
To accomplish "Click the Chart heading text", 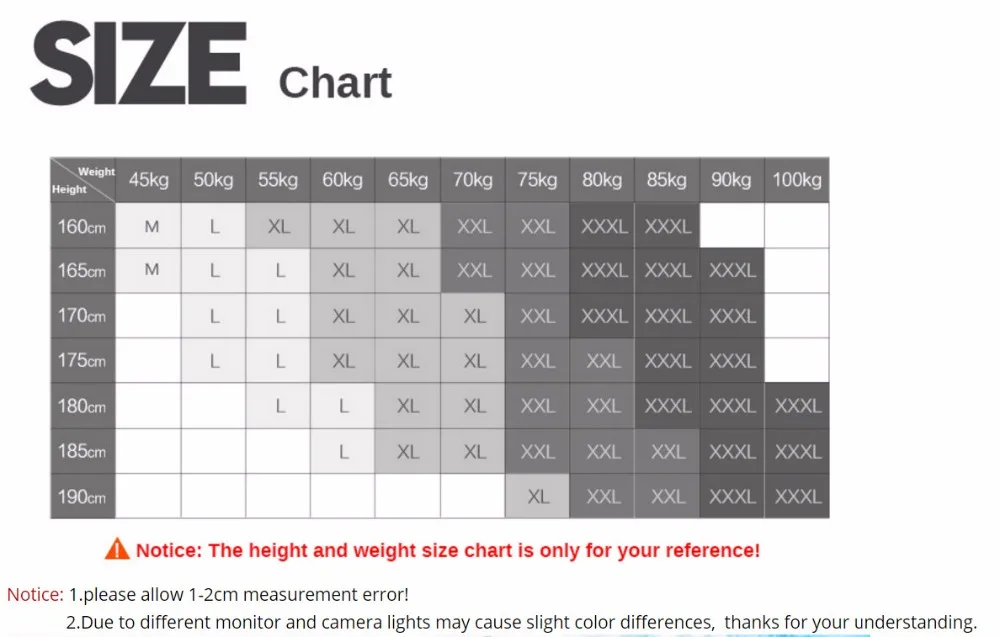I will coord(335,83).
